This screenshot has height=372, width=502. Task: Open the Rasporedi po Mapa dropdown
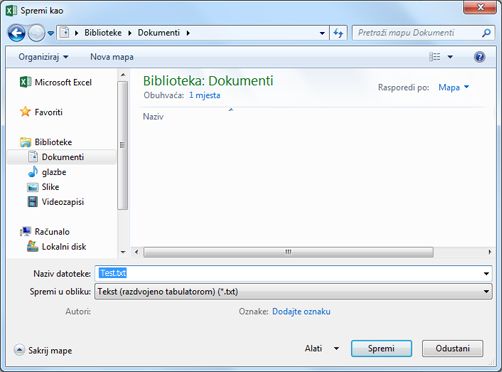(x=454, y=87)
